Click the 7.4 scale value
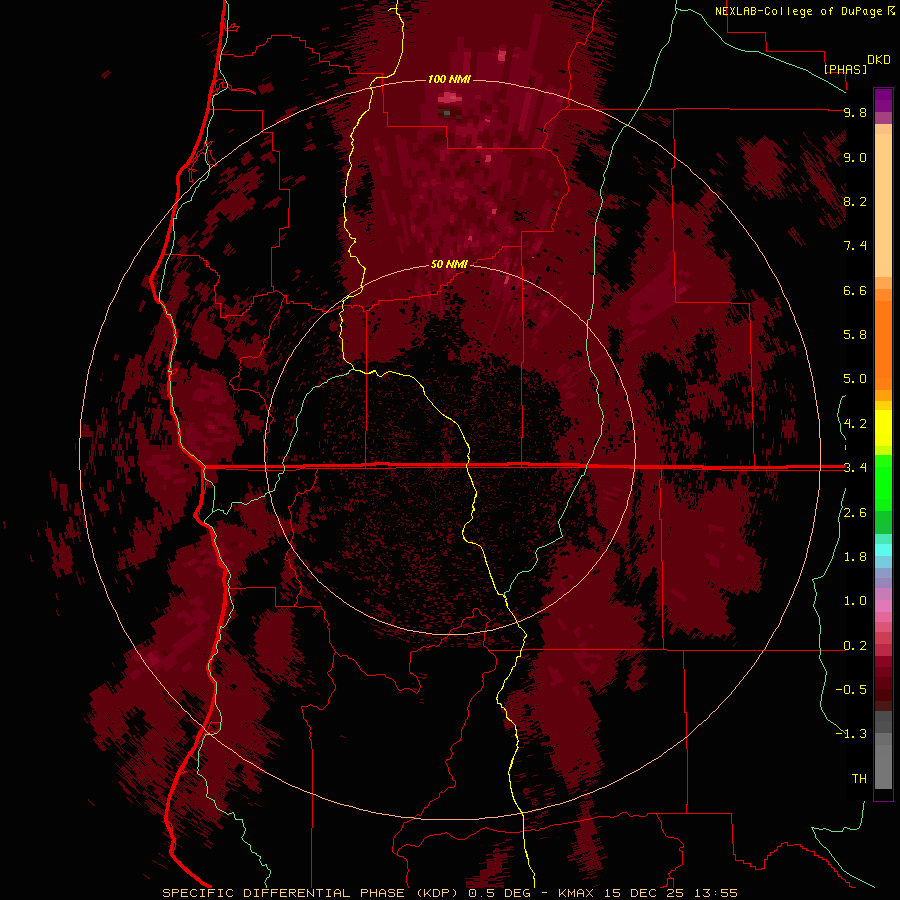 point(855,246)
